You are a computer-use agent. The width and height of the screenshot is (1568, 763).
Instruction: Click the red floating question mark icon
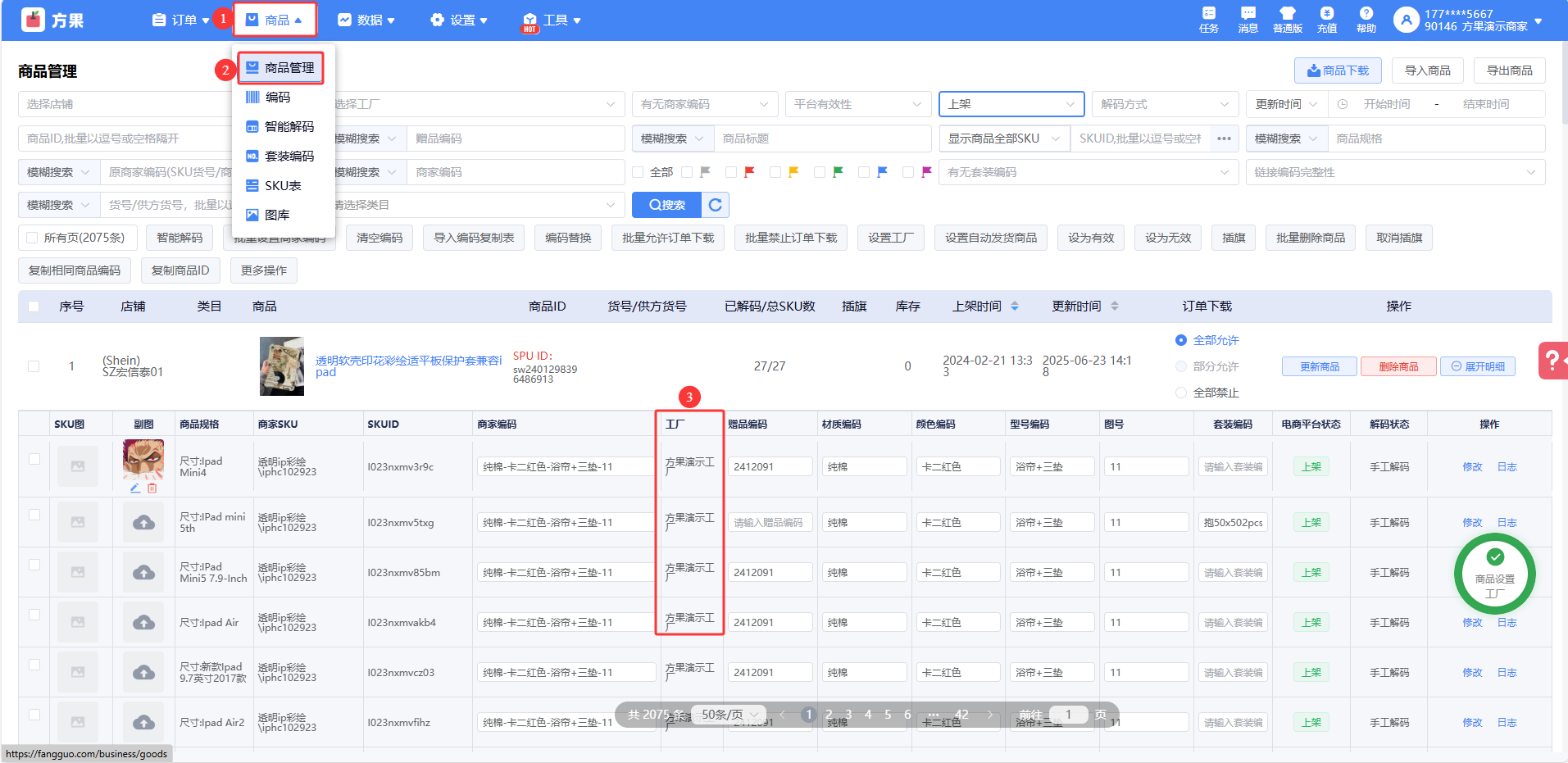1552,361
